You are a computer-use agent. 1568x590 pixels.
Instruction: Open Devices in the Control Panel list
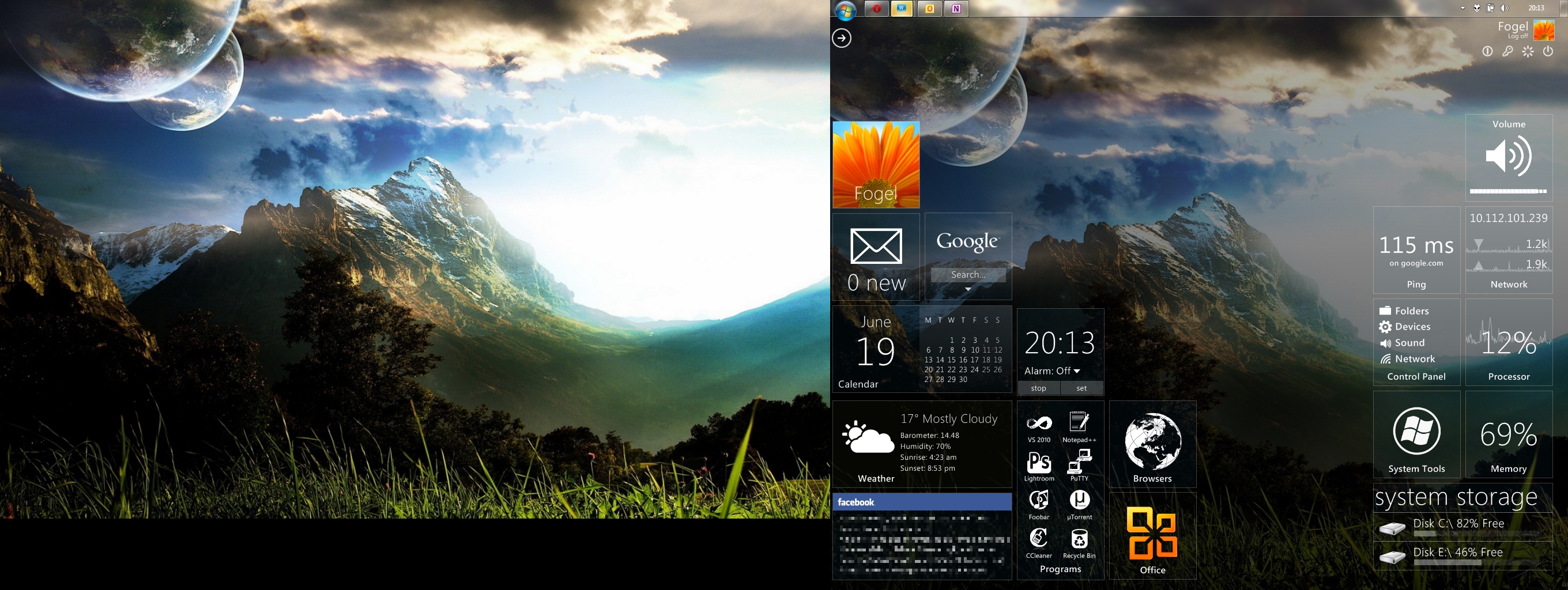(1412, 327)
